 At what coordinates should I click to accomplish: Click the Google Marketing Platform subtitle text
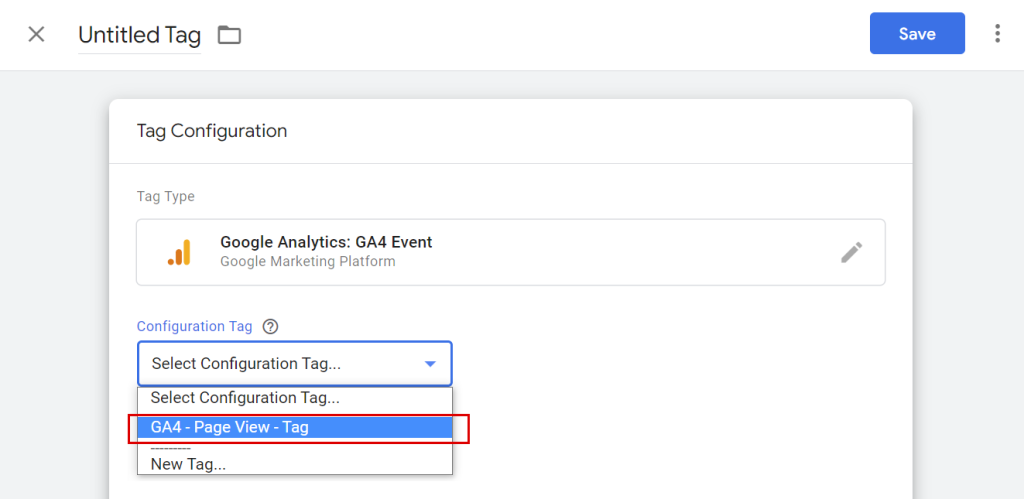pos(307,262)
